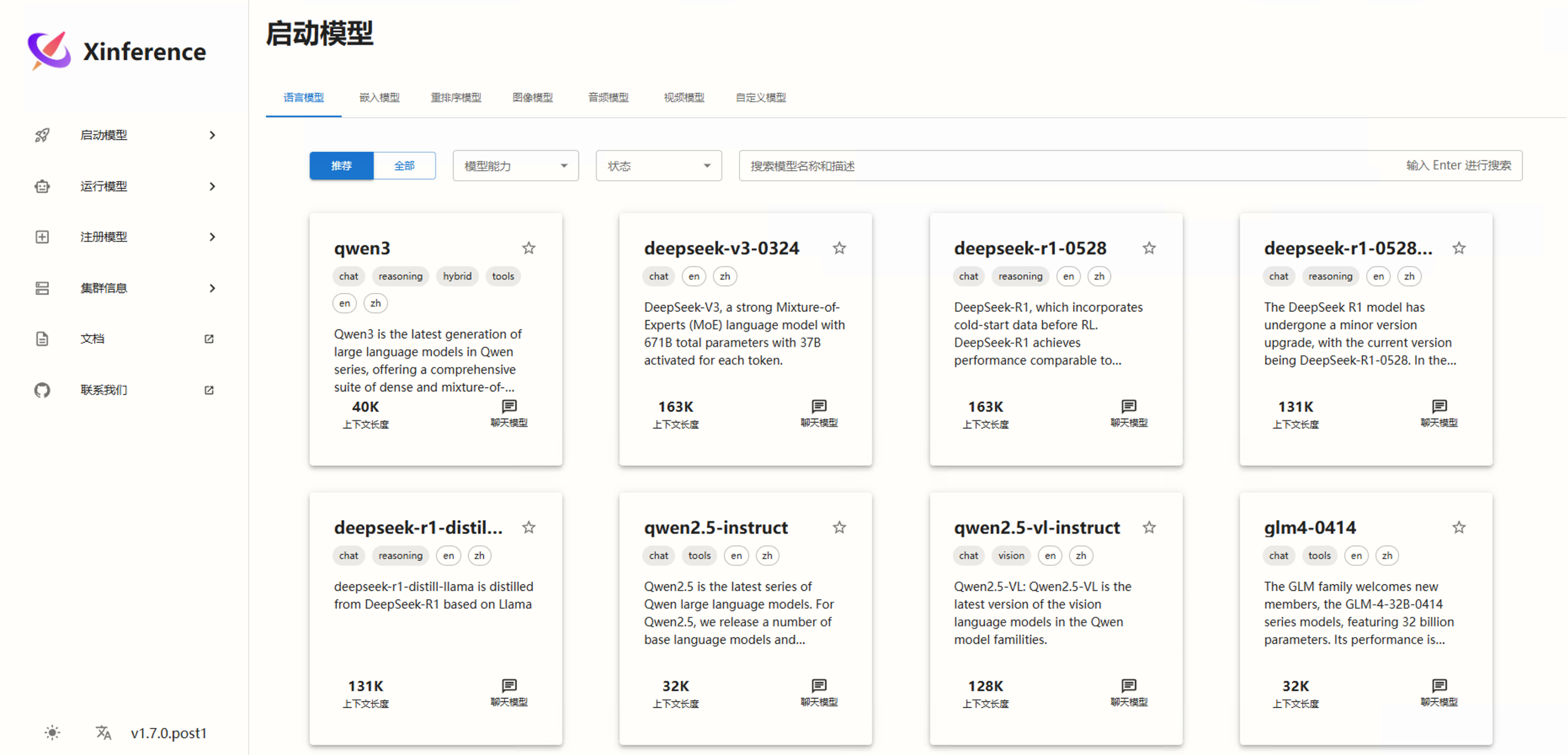Click the model search input field
The height and width of the screenshot is (755, 1568).
point(1035,165)
